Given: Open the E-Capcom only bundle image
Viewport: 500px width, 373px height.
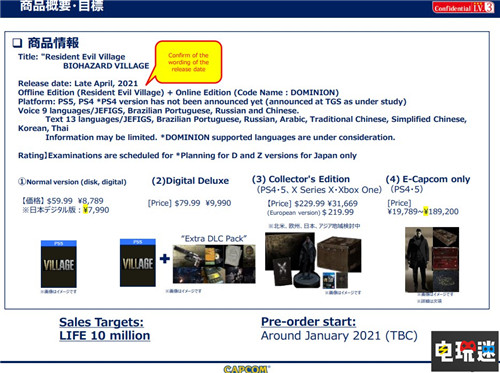Looking at the screenshot, I should [x=432, y=259].
